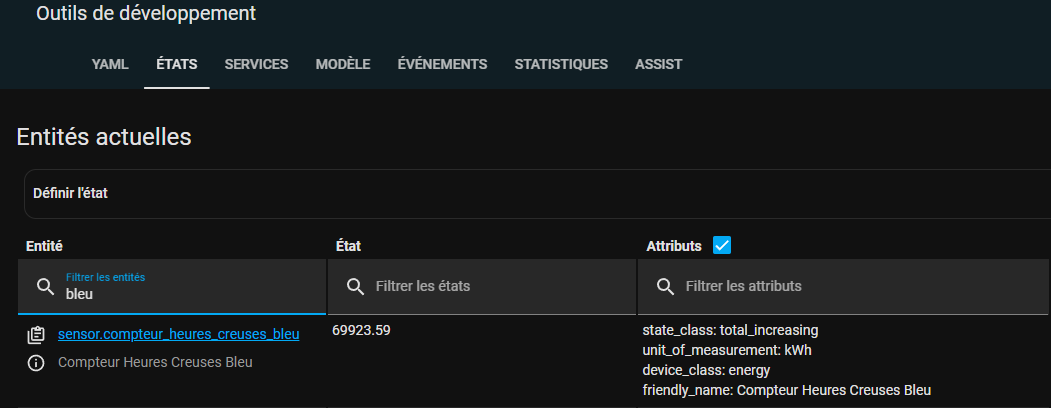The image size is (1051, 408).
Task: Go to the MODÈLE tab
Action: [x=343, y=64]
